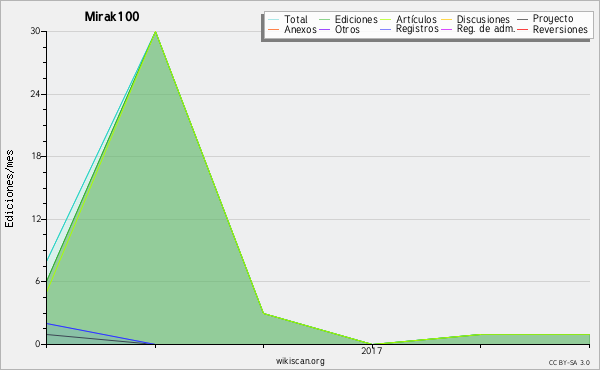Click the chart peak at 30 edits
This screenshot has width=600, height=370.
(x=155, y=32)
